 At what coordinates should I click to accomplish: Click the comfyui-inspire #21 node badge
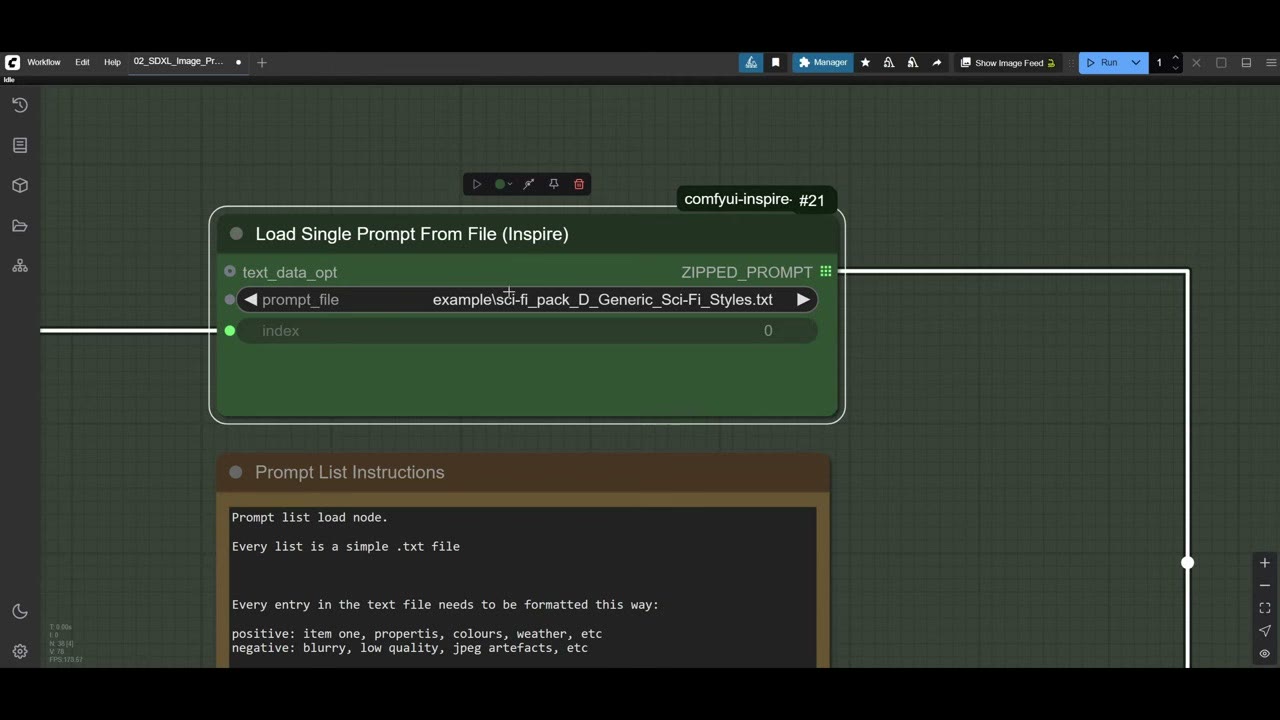point(755,200)
